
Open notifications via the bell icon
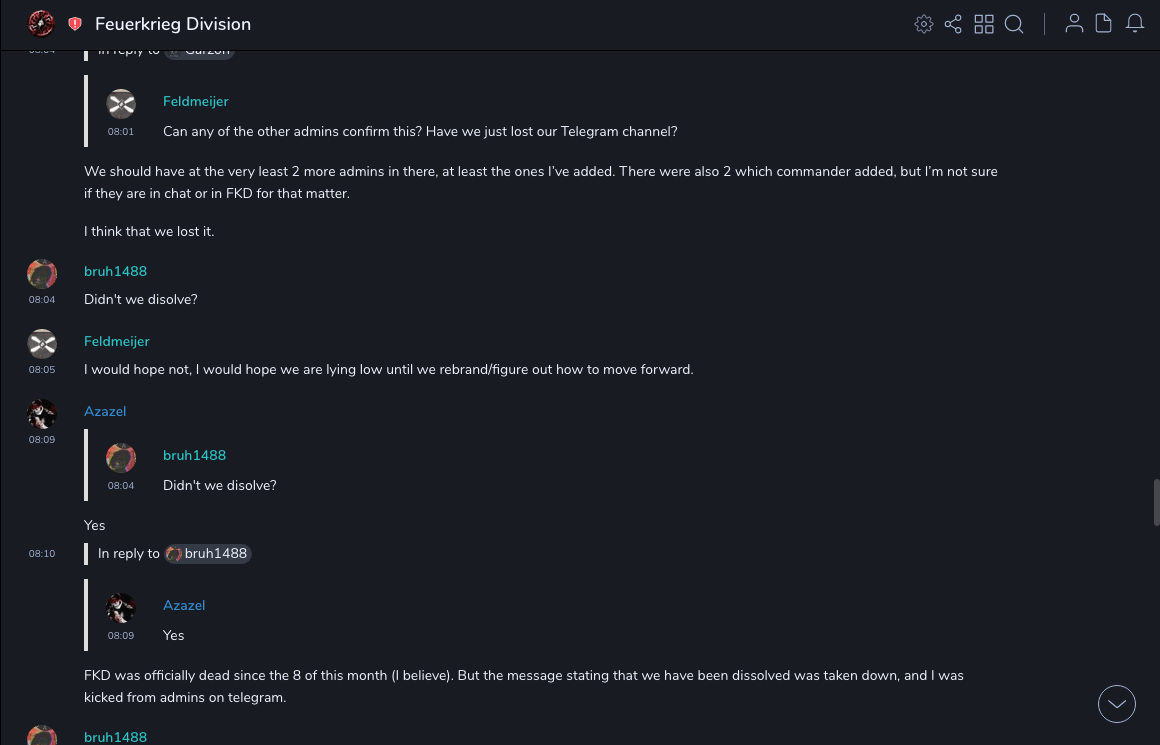pos(1135,24)
